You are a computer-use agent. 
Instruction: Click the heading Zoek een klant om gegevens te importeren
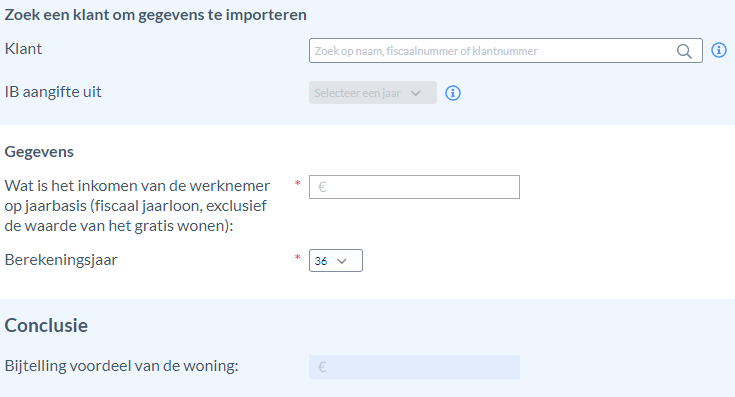click(156, 15)
